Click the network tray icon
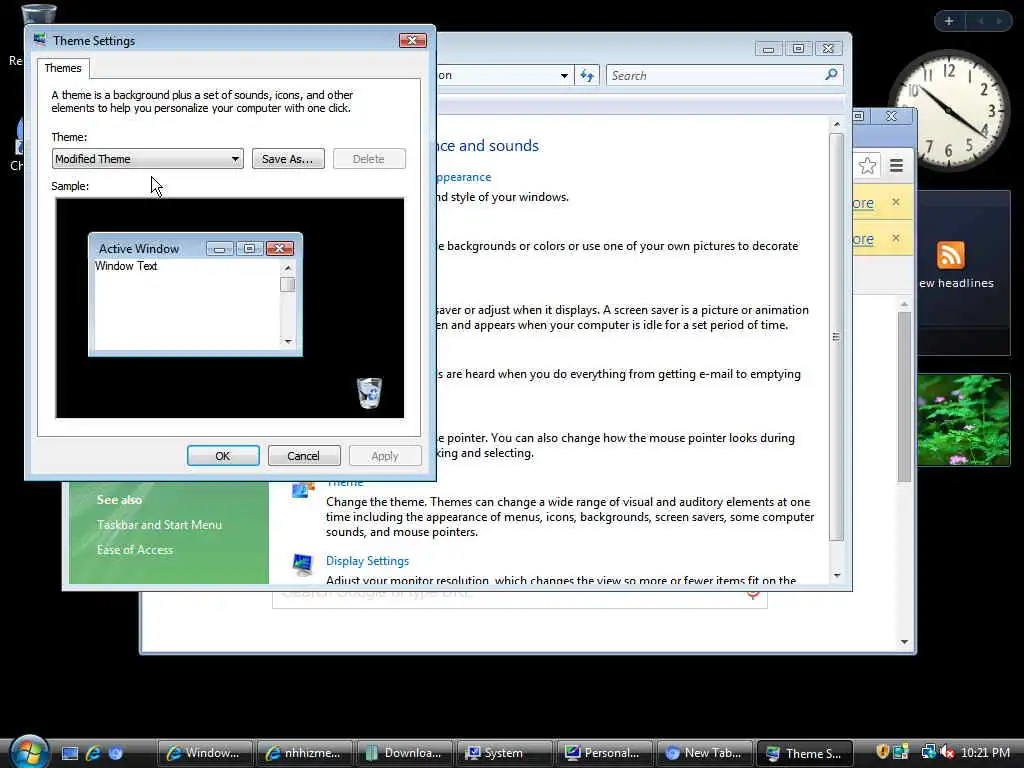This screenshot has height=768, width=1024. point(928,752)
